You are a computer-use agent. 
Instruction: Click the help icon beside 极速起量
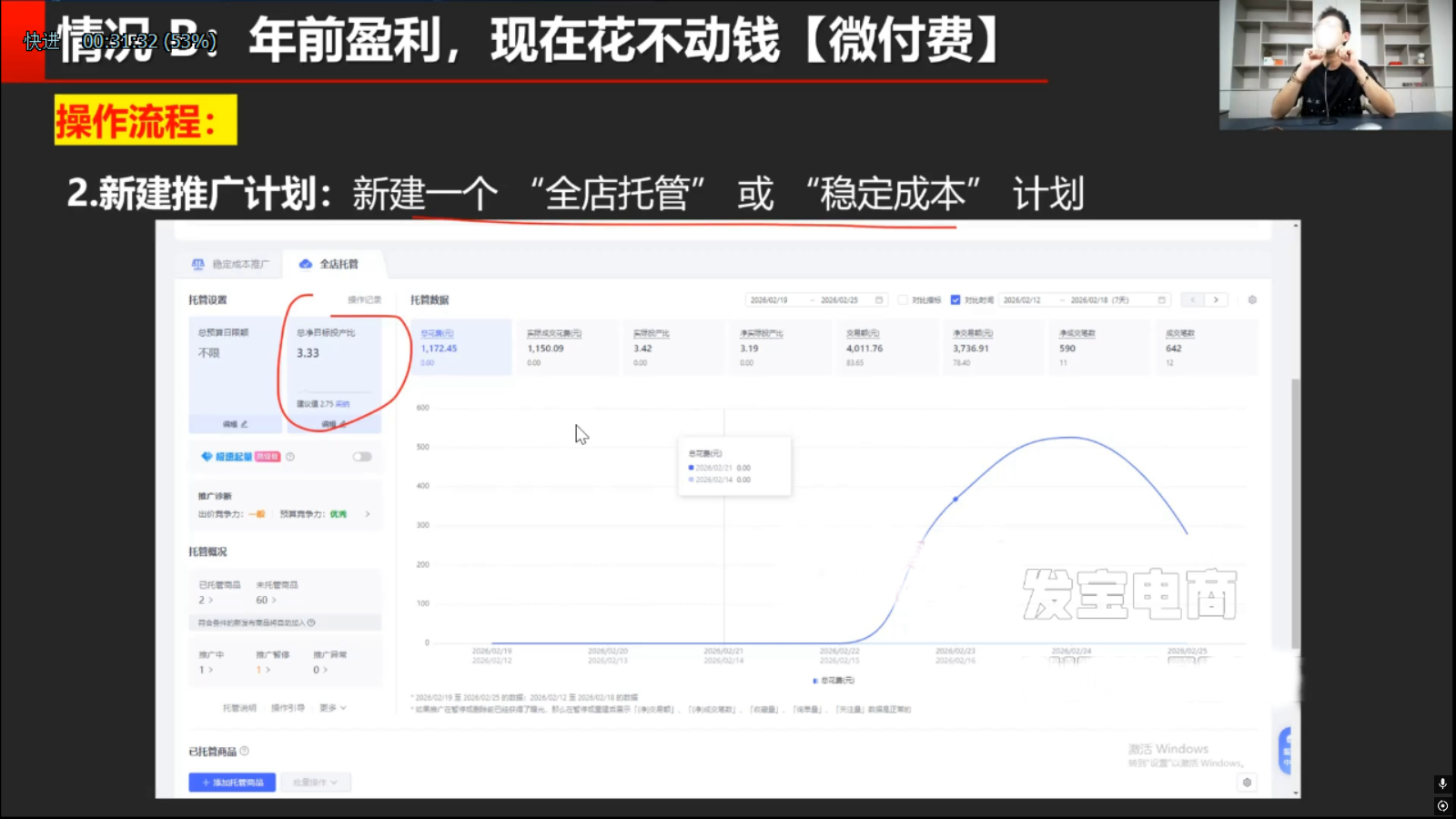pos(290,457)
